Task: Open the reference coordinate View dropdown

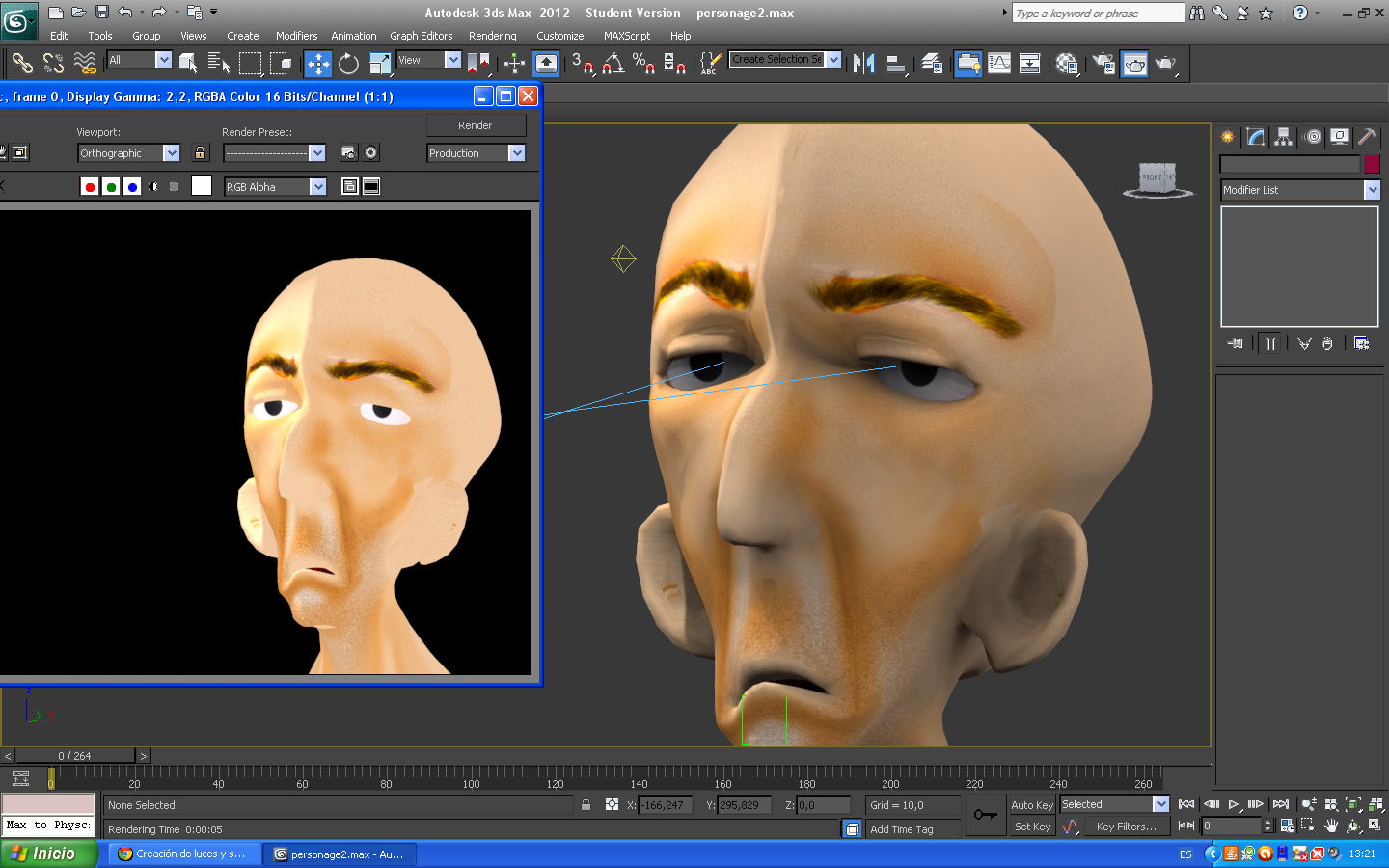Action: [x=428, y=60]
